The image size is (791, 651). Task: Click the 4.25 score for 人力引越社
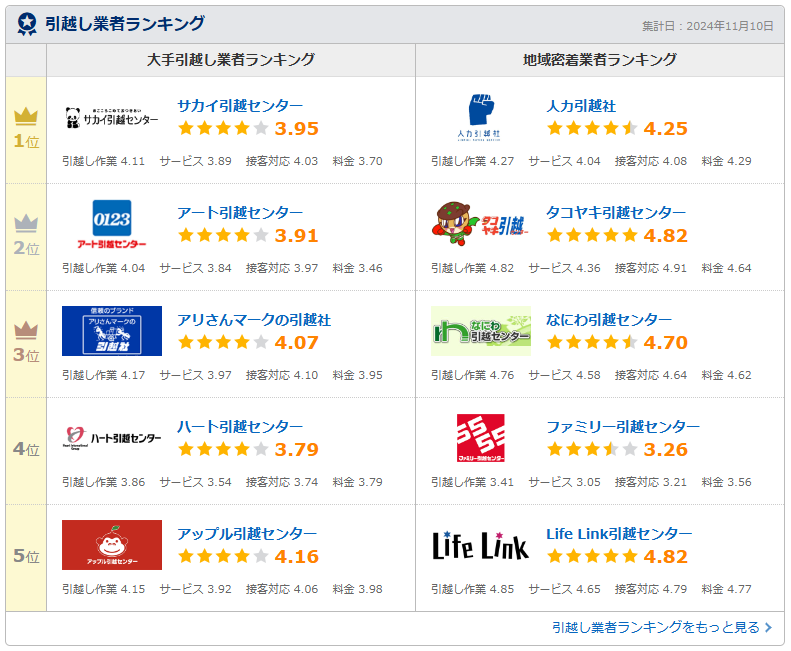(666, 129)
